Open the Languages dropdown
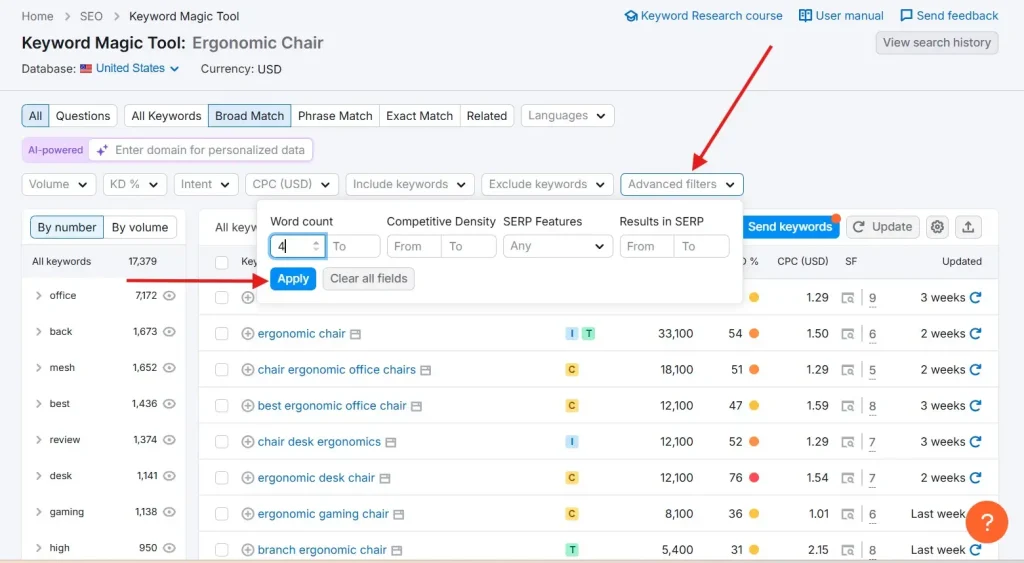The width and height of the screenshot is (1024, 563). tap(567, 116)
